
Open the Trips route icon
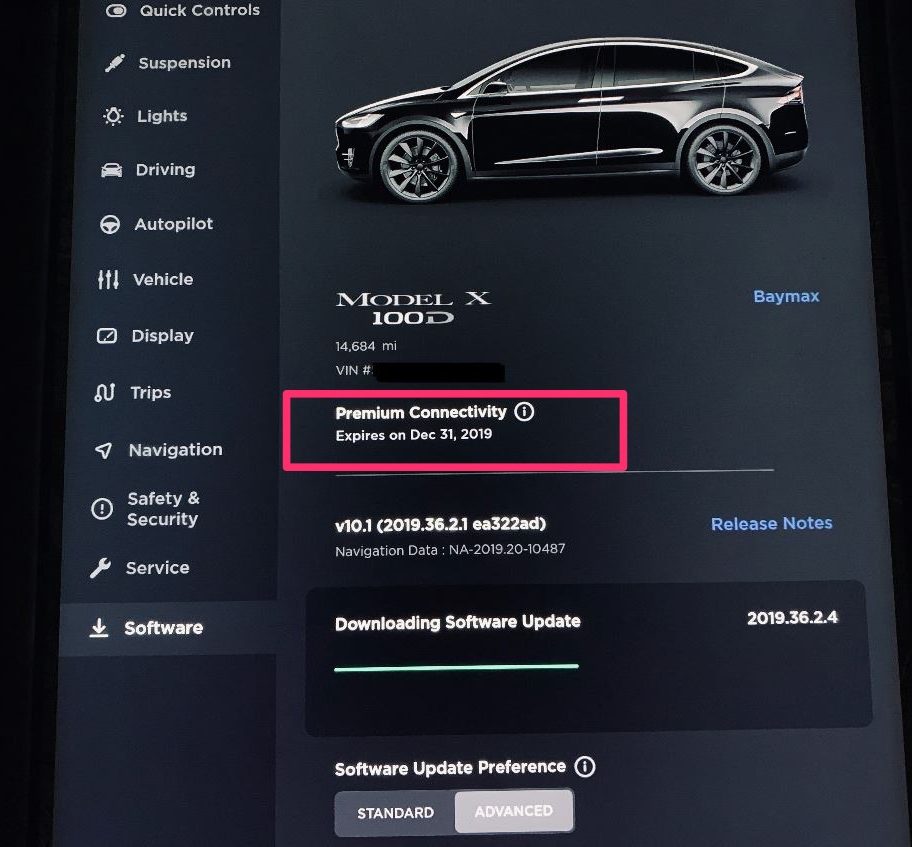tap(105, 393)
